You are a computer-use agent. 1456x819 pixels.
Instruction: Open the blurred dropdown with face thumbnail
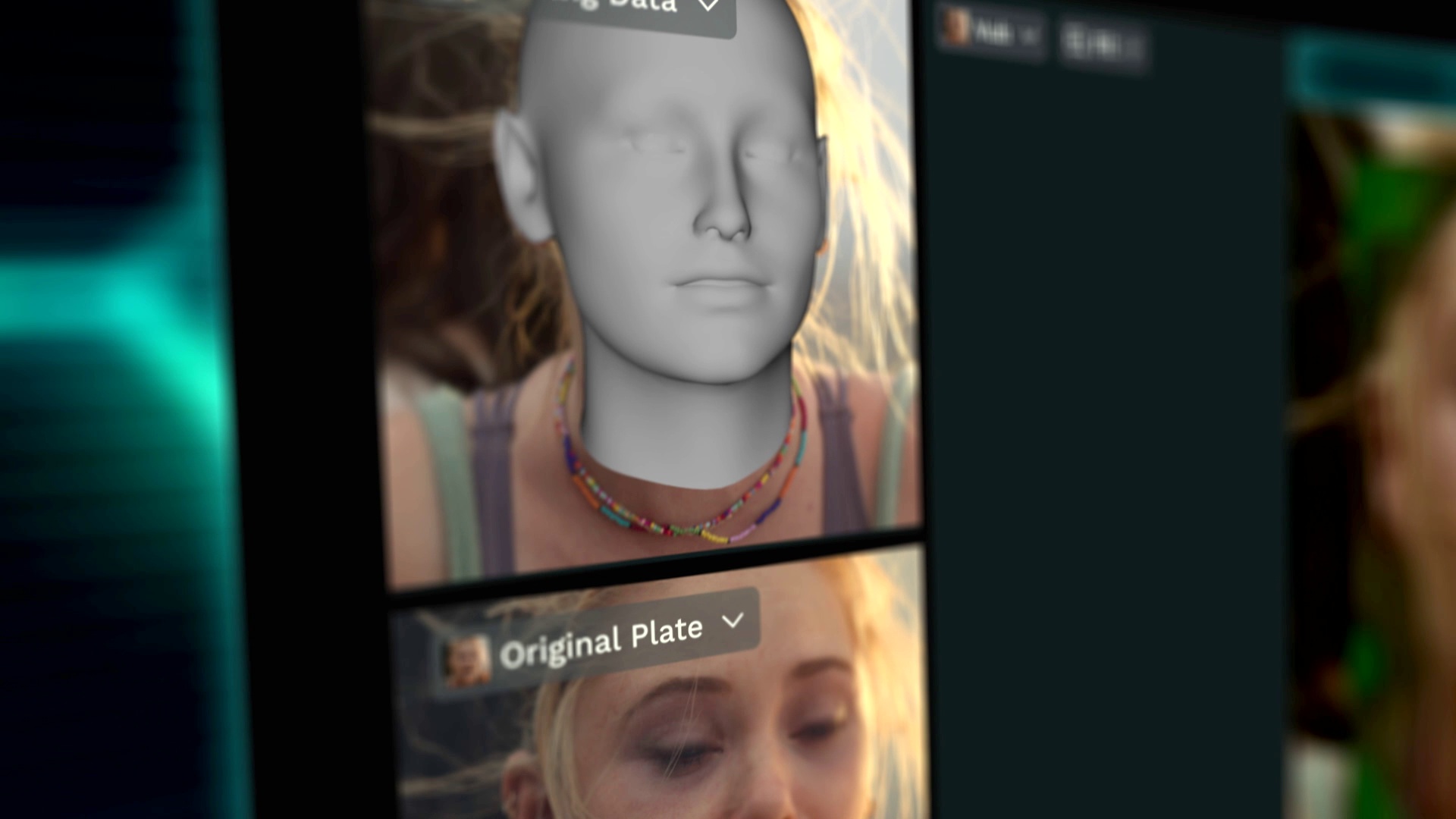coord(992,33)
